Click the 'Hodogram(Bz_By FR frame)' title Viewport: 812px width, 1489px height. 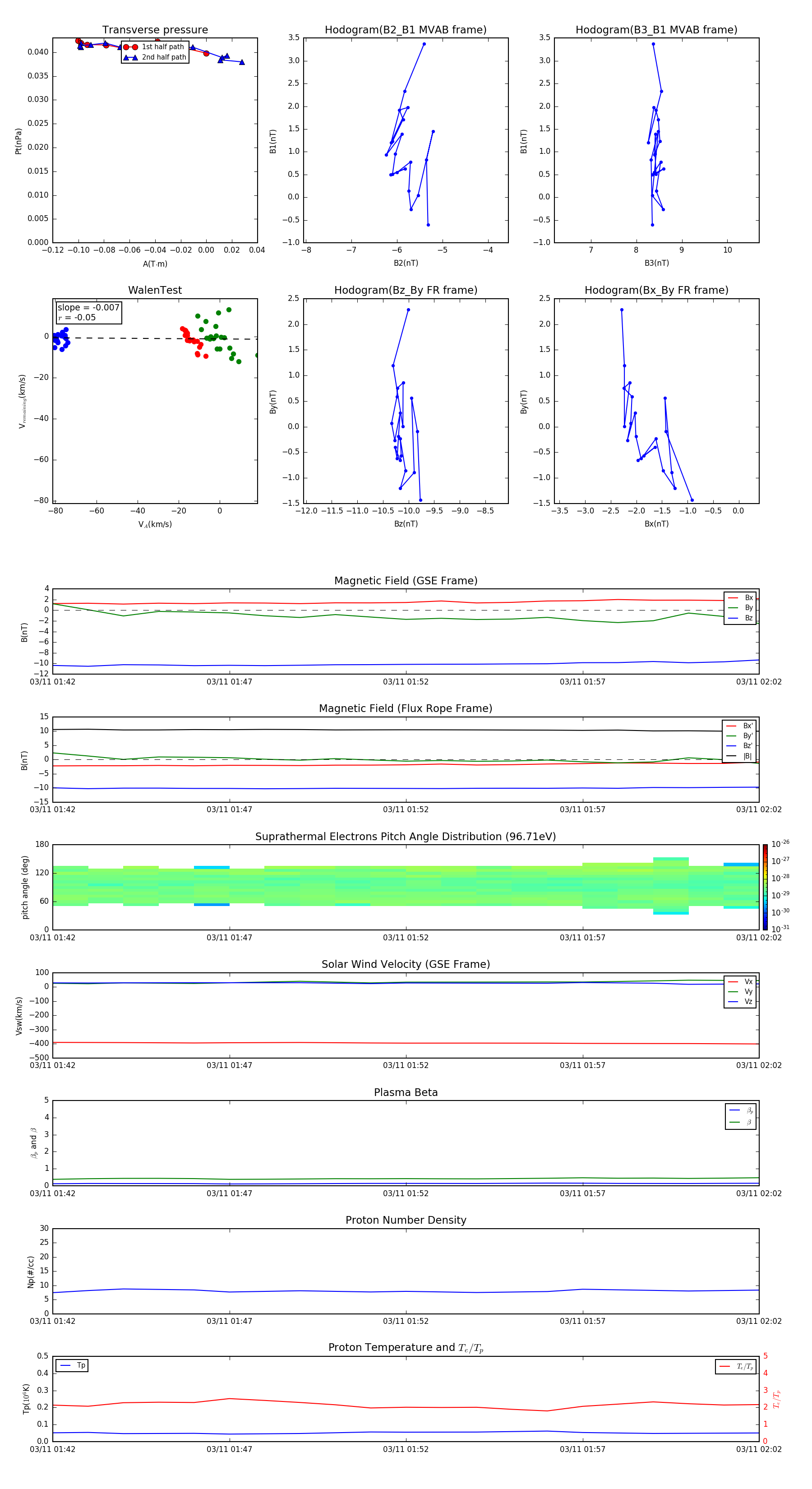(x=406, y=290)
